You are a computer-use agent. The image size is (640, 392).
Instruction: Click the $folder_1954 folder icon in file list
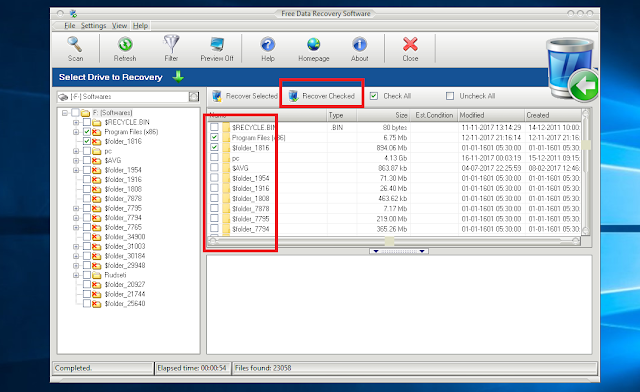tap(227, 178)
